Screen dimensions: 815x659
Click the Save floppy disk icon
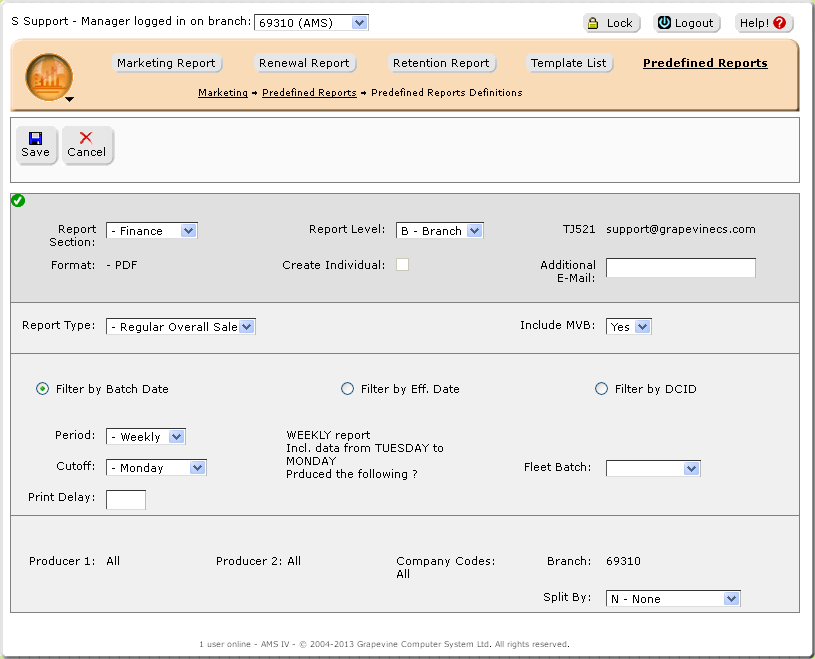(35, 138)
